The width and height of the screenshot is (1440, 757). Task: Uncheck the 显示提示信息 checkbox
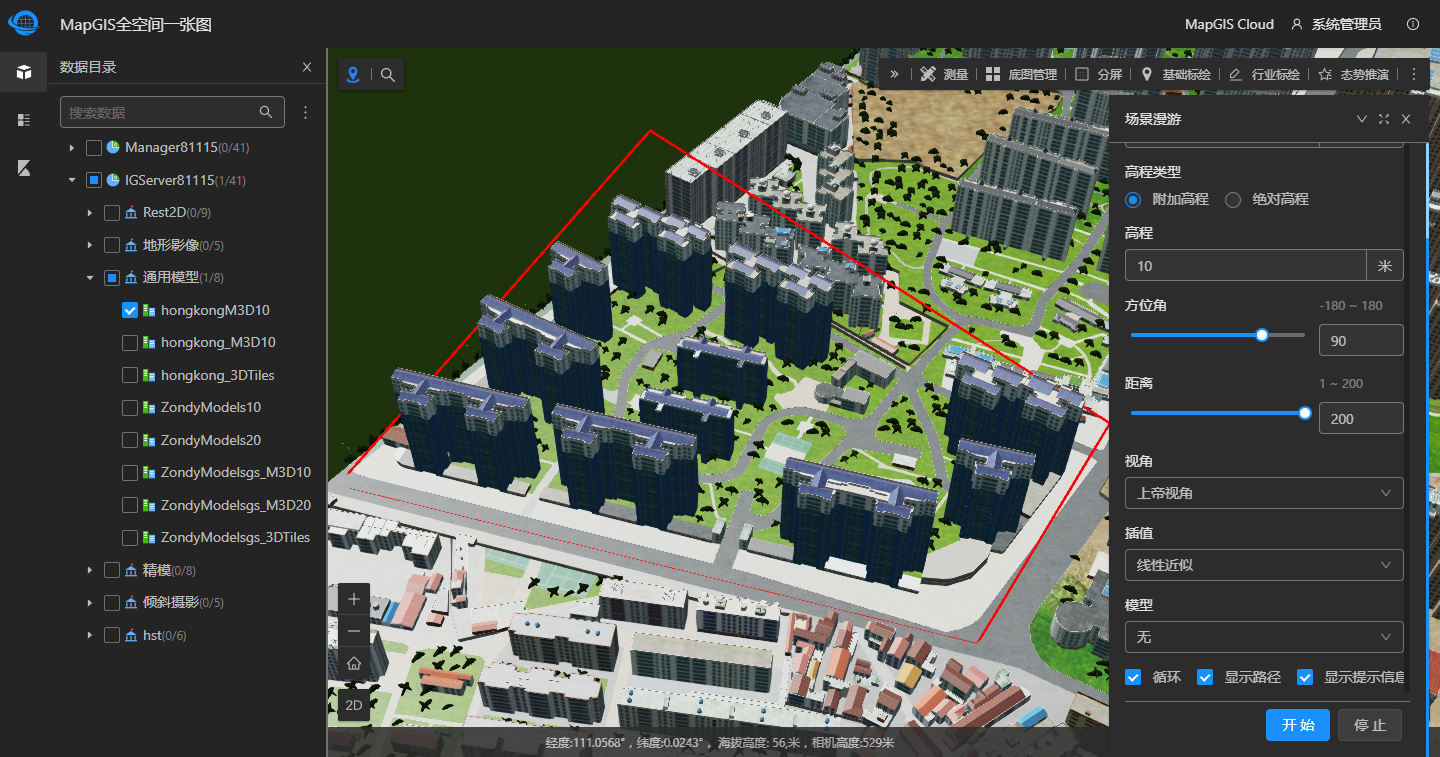click(1305, 677)
